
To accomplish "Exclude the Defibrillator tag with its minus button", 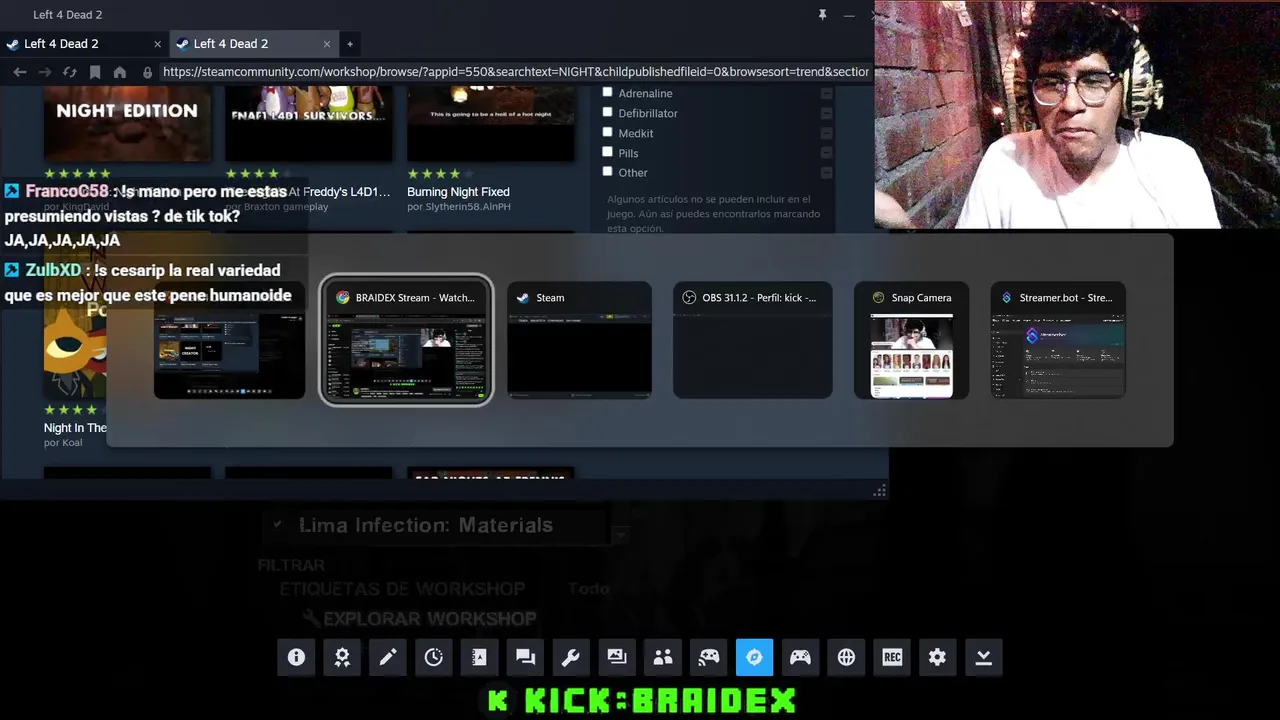I will tap(826, 114).
